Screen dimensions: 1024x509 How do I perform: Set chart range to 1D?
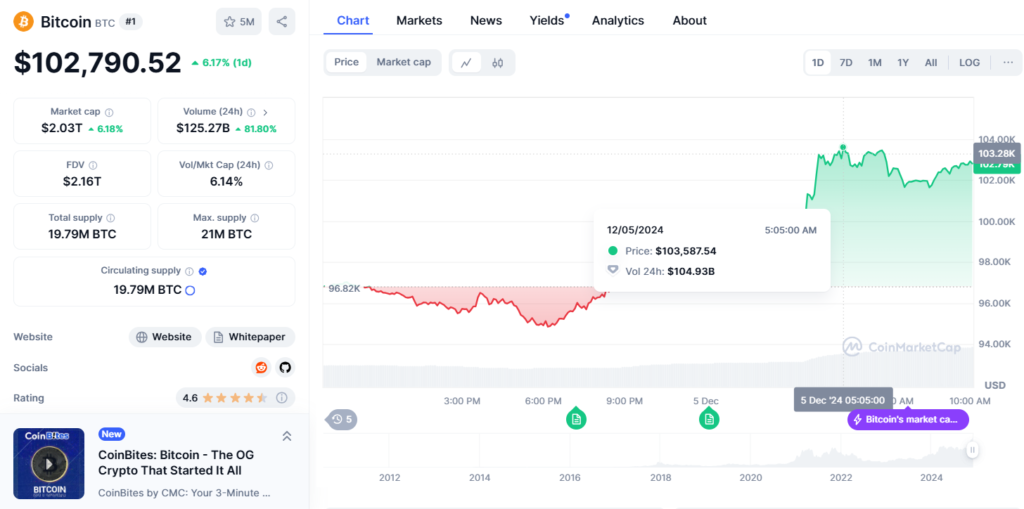(x=818, y=63)
